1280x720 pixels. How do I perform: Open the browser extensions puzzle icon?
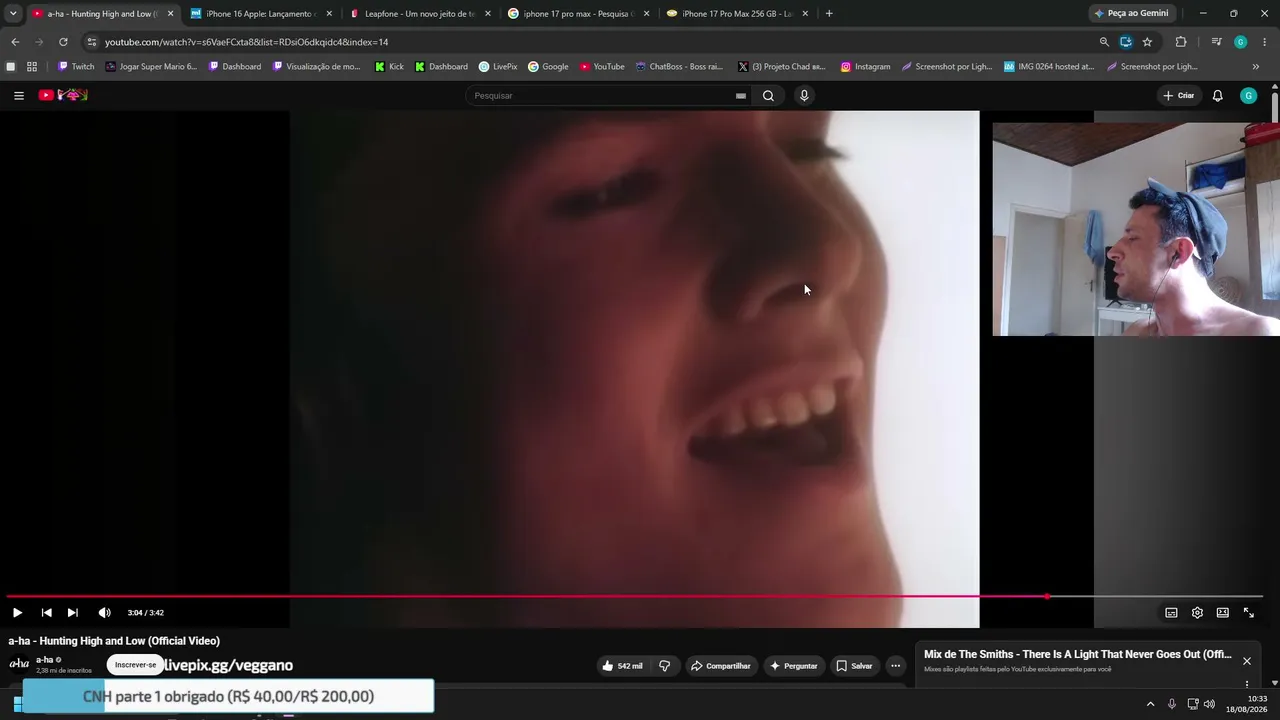click(1181, 42)
